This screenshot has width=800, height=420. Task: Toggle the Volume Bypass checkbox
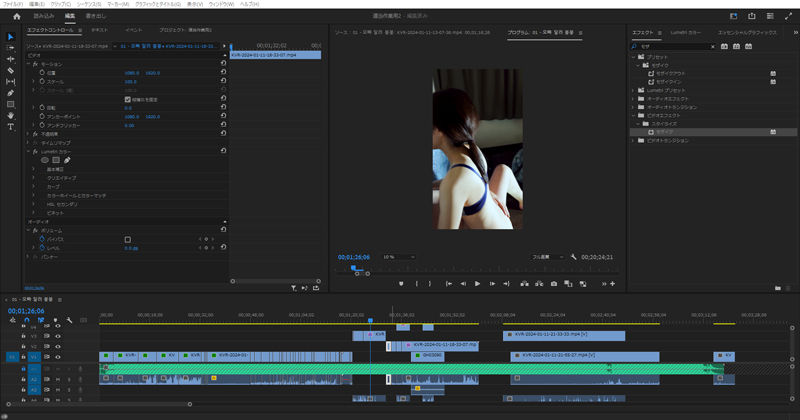pyautogui.click(x=128, y=240)
